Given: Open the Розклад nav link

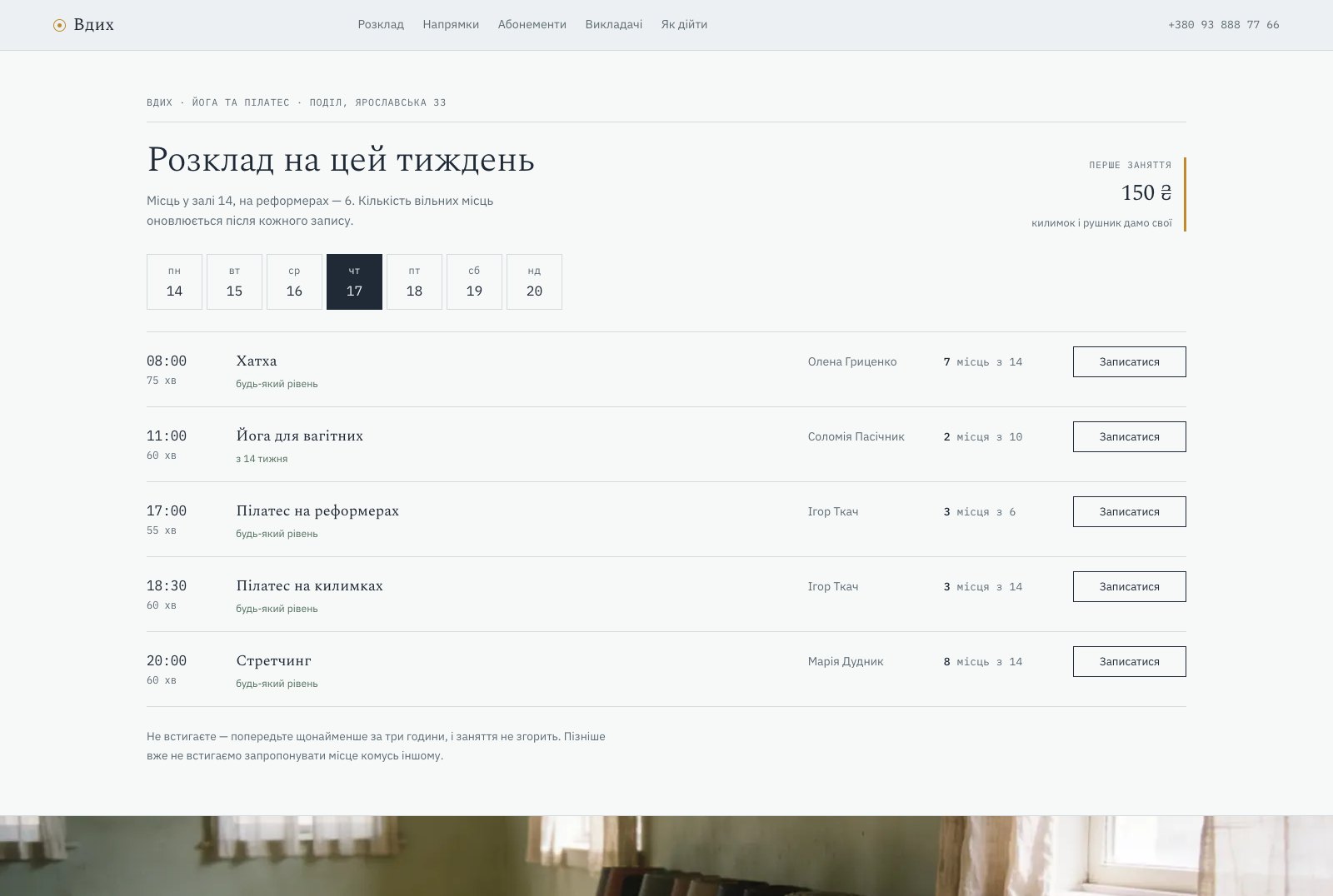Looking at the screenshot, I should pos(381,25).
